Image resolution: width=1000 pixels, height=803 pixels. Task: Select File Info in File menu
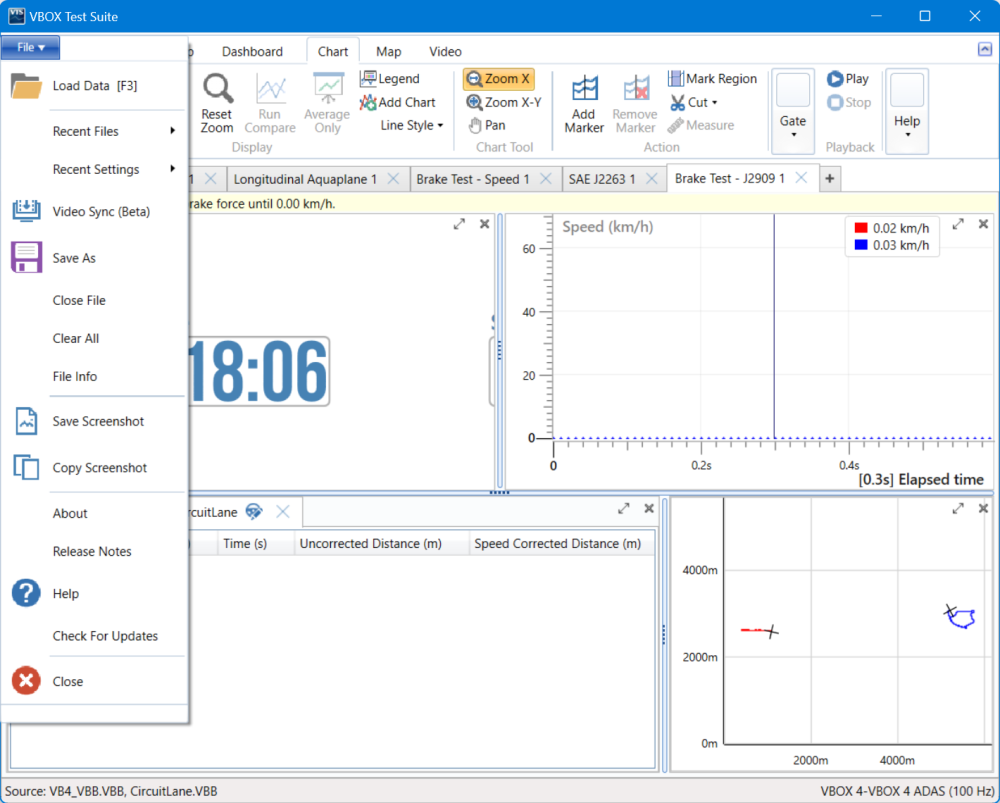pyautogui.click(x=75, y=376)
